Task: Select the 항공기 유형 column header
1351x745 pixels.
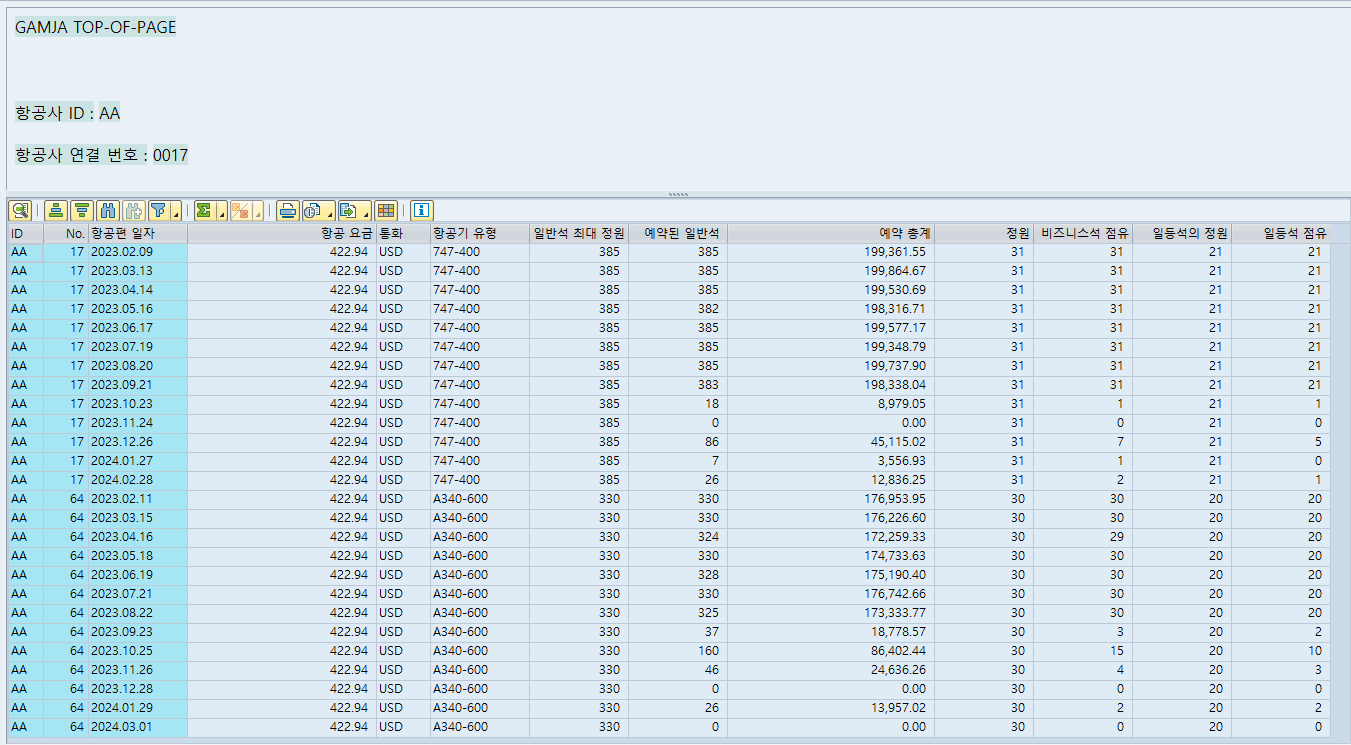Action: tap(480, 233)
